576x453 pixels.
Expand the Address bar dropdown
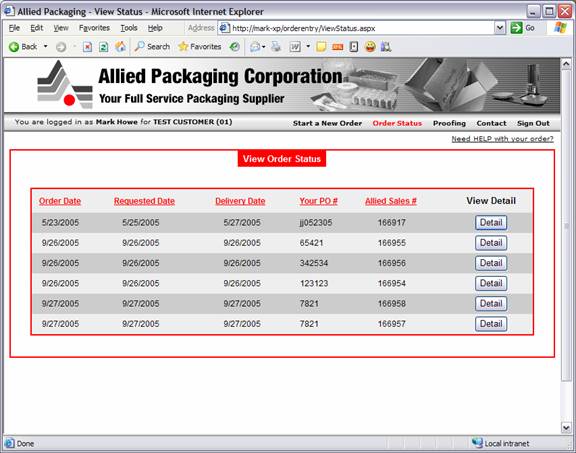pyautogui.click(x=500, y=28)
